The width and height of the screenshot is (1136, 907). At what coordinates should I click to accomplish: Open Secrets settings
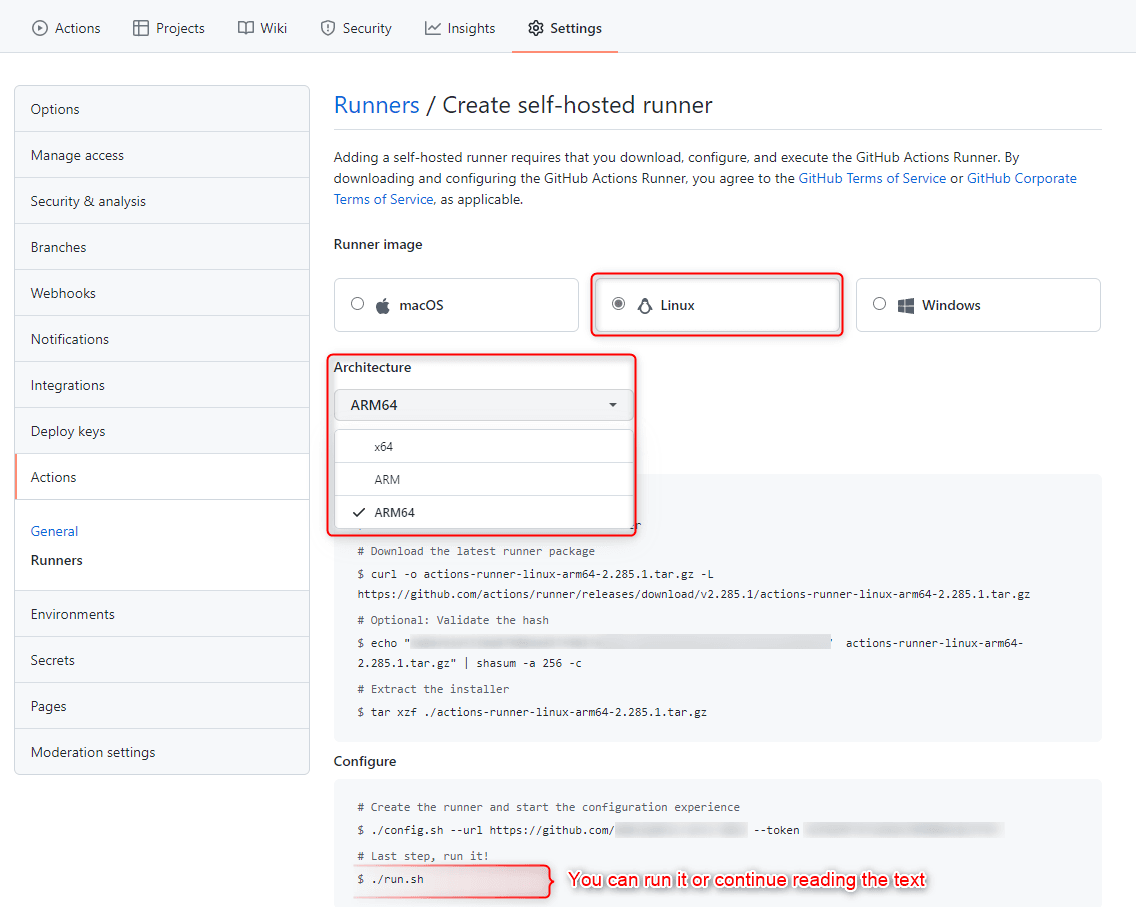[162, 660]
